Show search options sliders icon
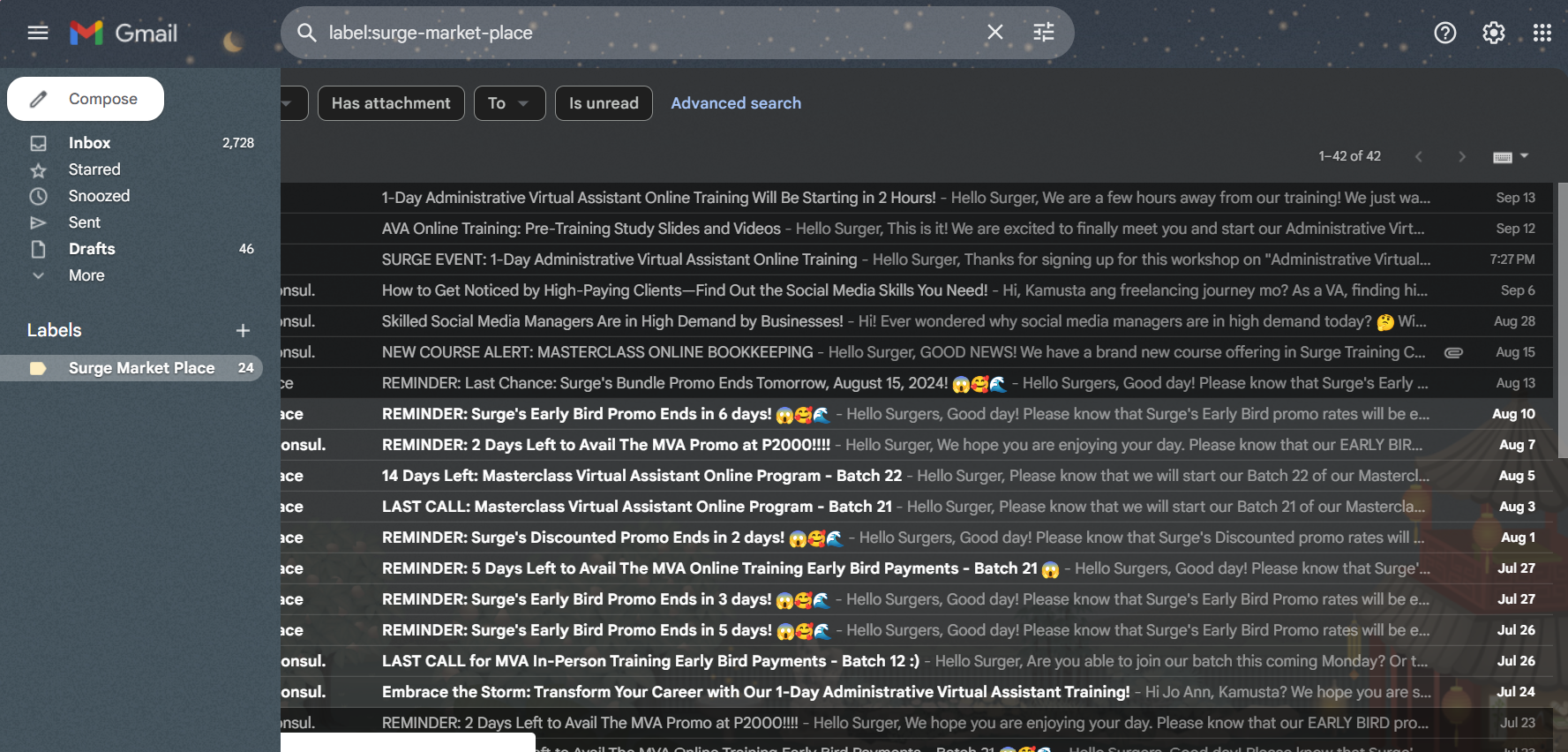The height and width of the screenshot is (752, 1568). coord(1044,33)
